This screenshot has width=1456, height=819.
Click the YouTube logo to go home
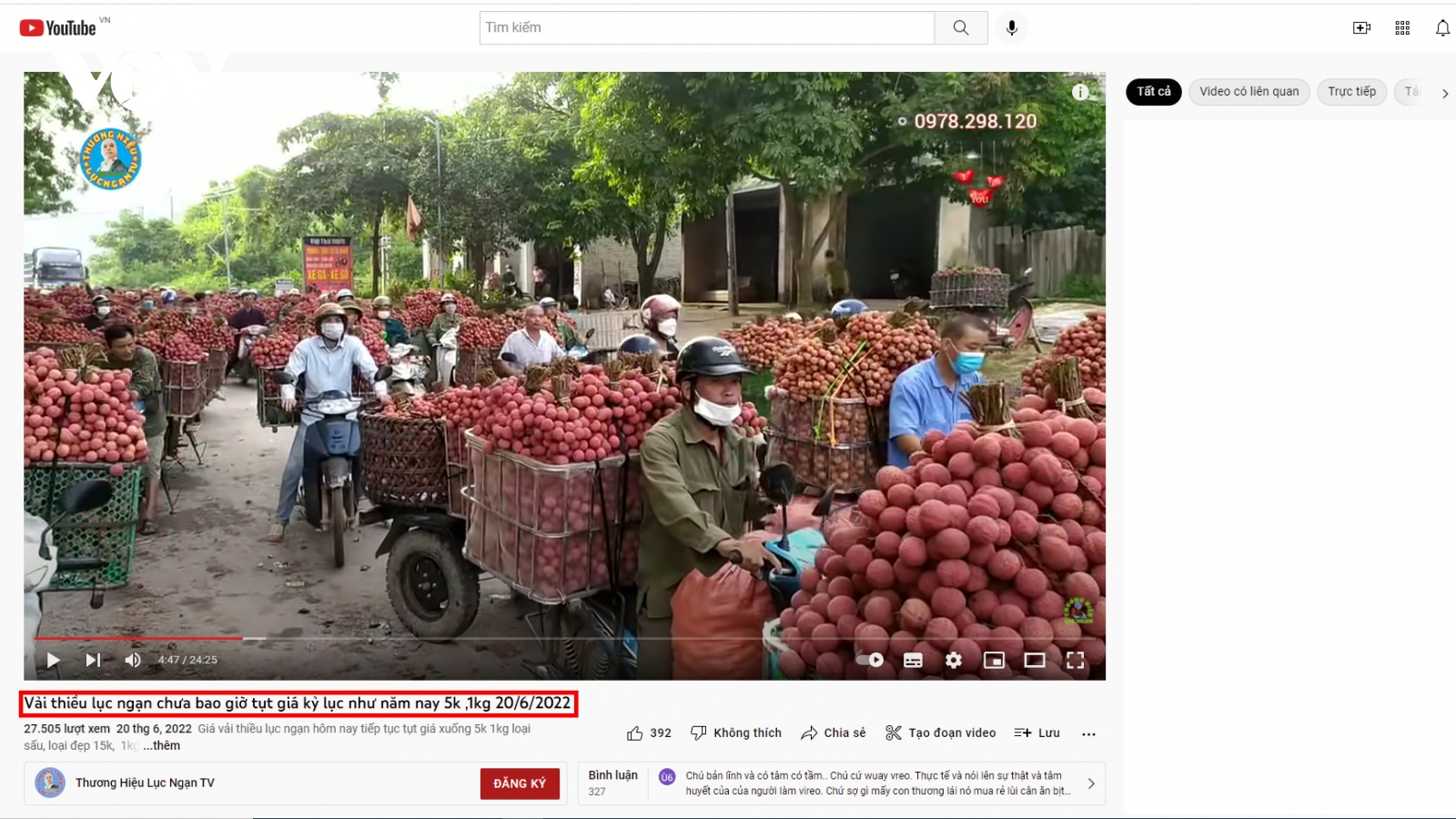58,26
